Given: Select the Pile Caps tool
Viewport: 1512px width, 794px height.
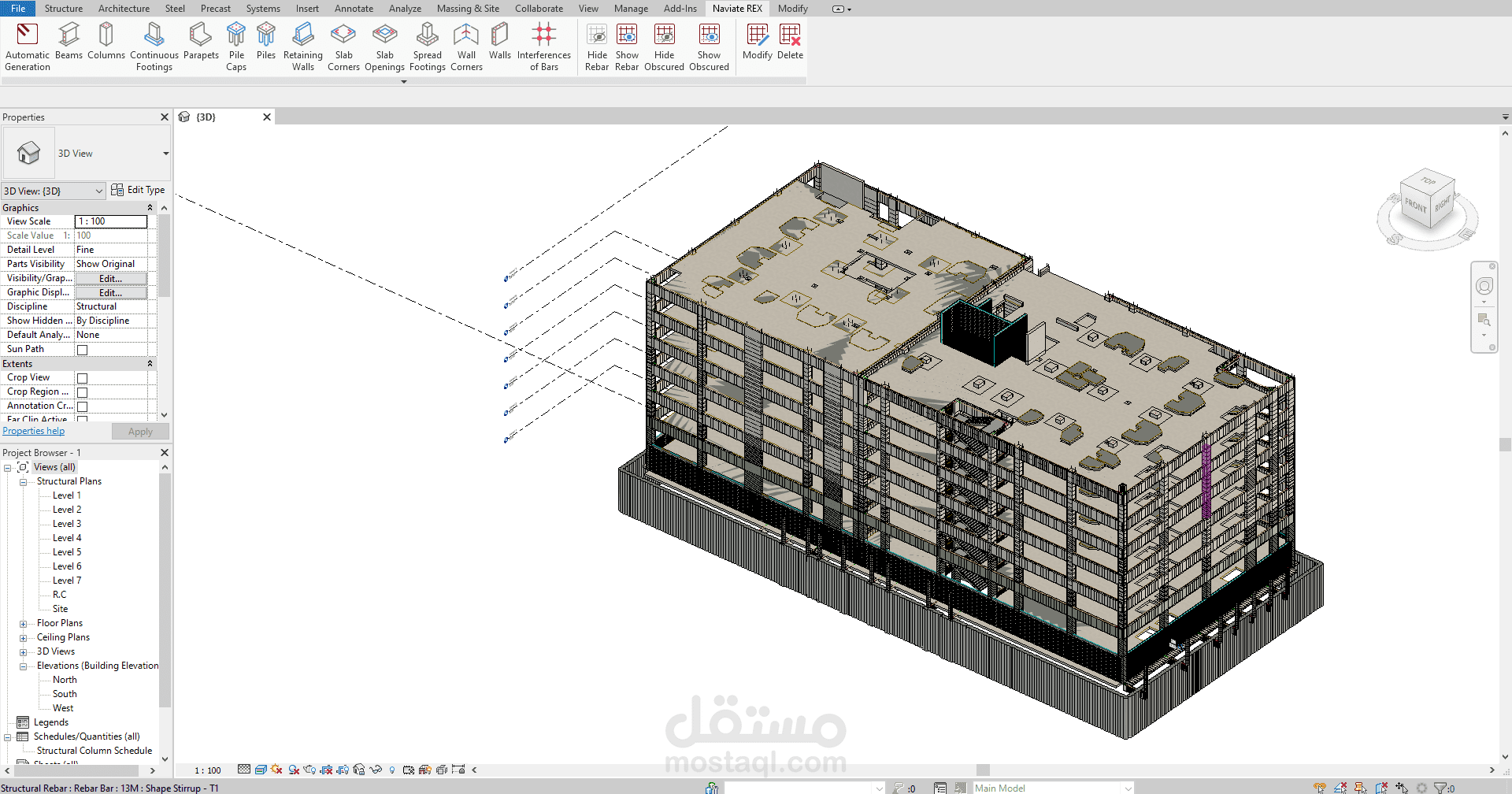Looking at the screenshot, I should point(236,45).
